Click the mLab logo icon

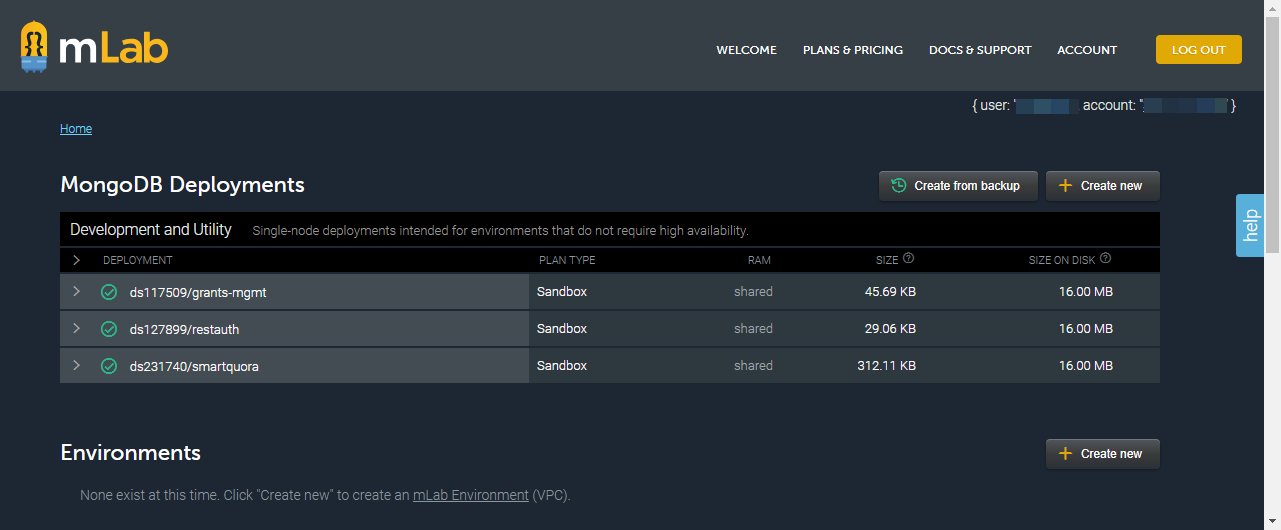34,47
